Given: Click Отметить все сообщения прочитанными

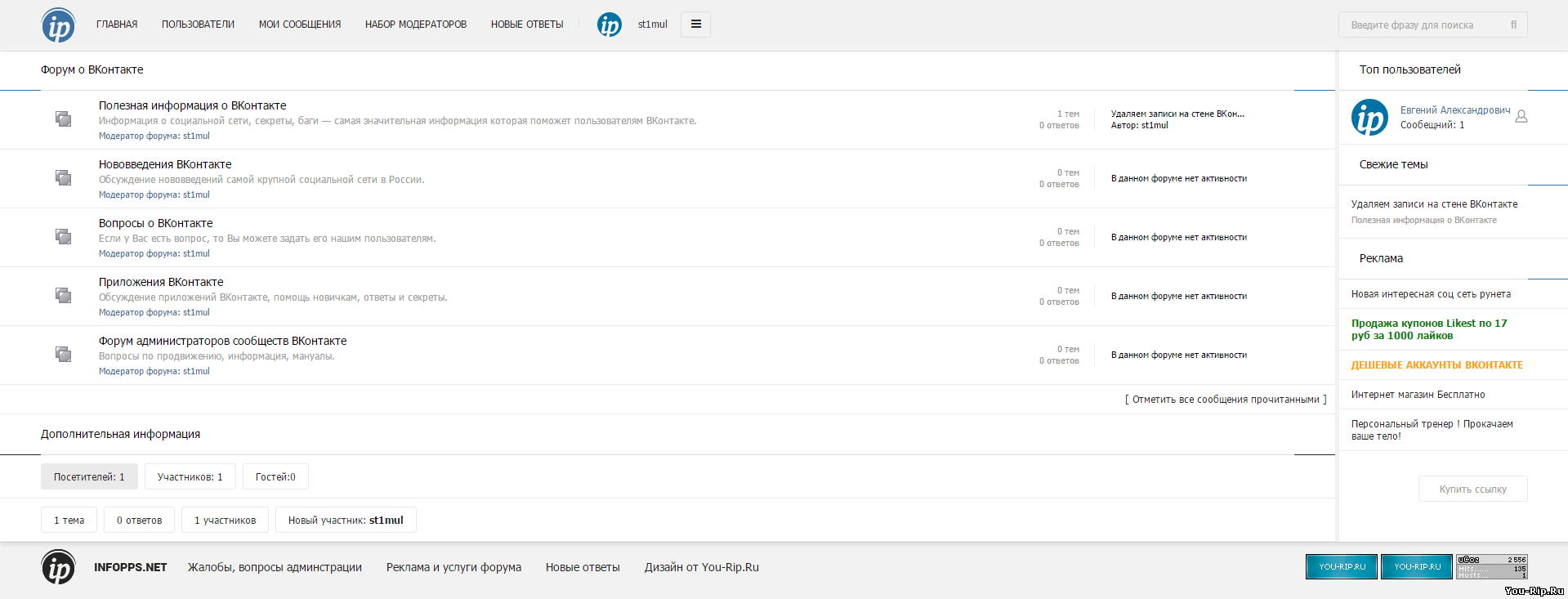Looking at the screenshot, I should coord(1226,400).
